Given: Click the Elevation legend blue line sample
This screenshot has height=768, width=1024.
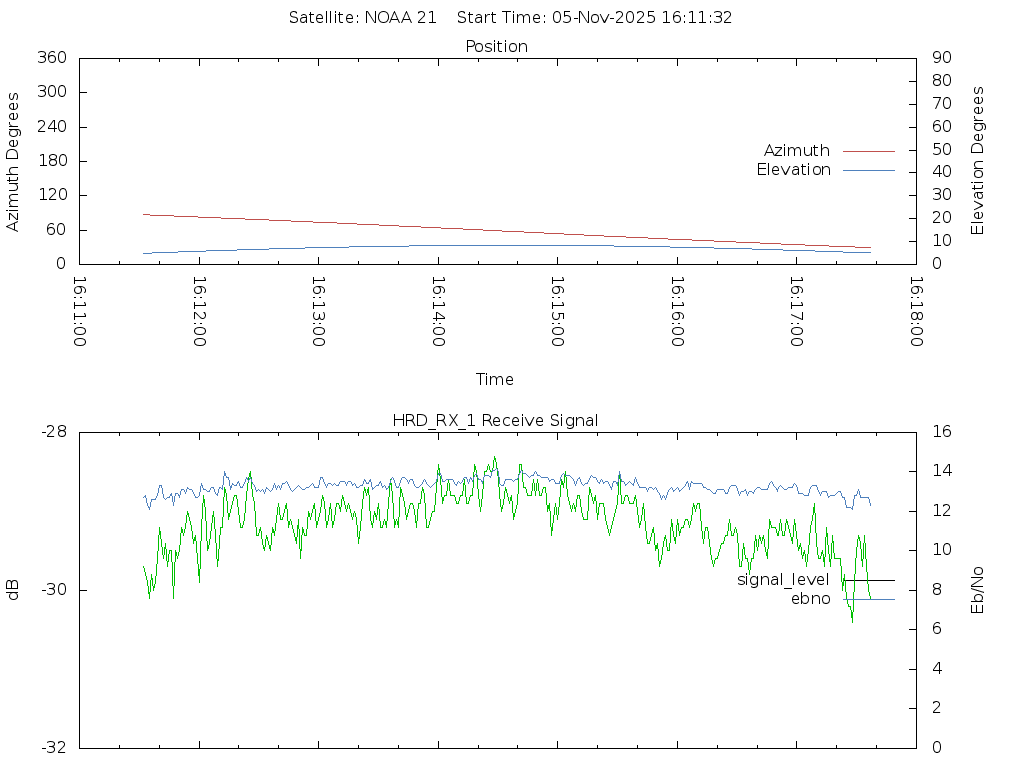Looking at the screenshot, I should click(x=868, y=170).
